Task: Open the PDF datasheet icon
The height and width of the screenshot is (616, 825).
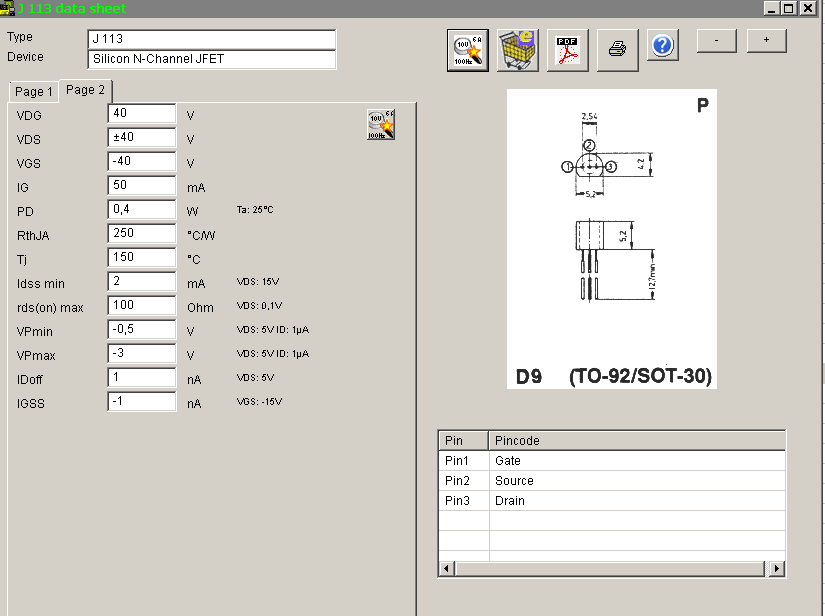Action: pyautogui.click(x=568, y=51)
